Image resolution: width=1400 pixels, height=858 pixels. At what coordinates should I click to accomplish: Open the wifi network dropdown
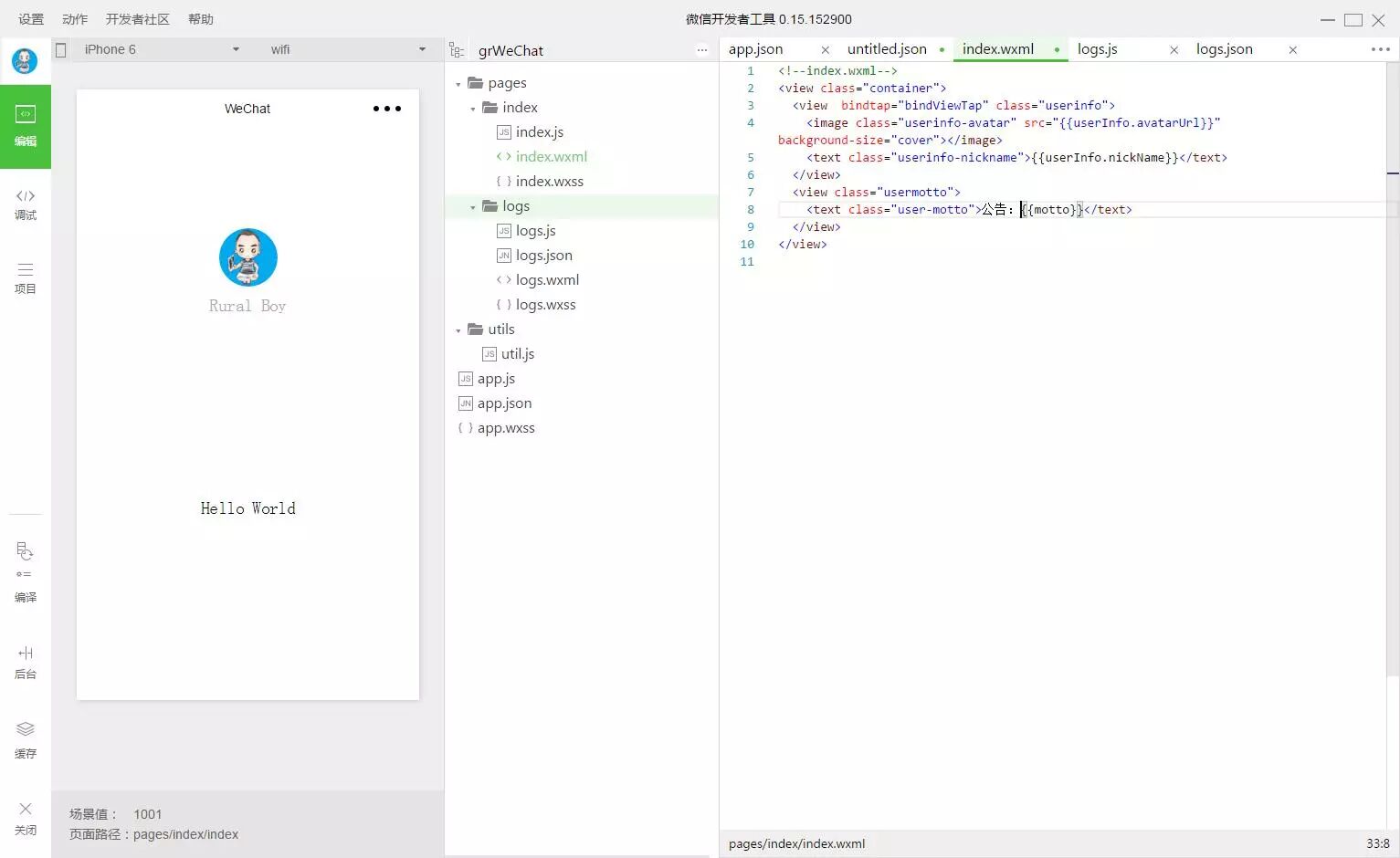coord(348,49)
